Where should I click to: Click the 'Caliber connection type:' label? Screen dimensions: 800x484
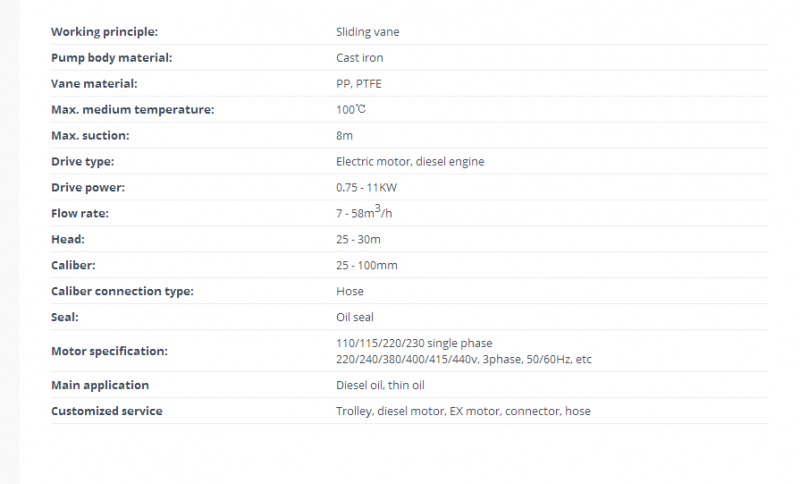122,291
